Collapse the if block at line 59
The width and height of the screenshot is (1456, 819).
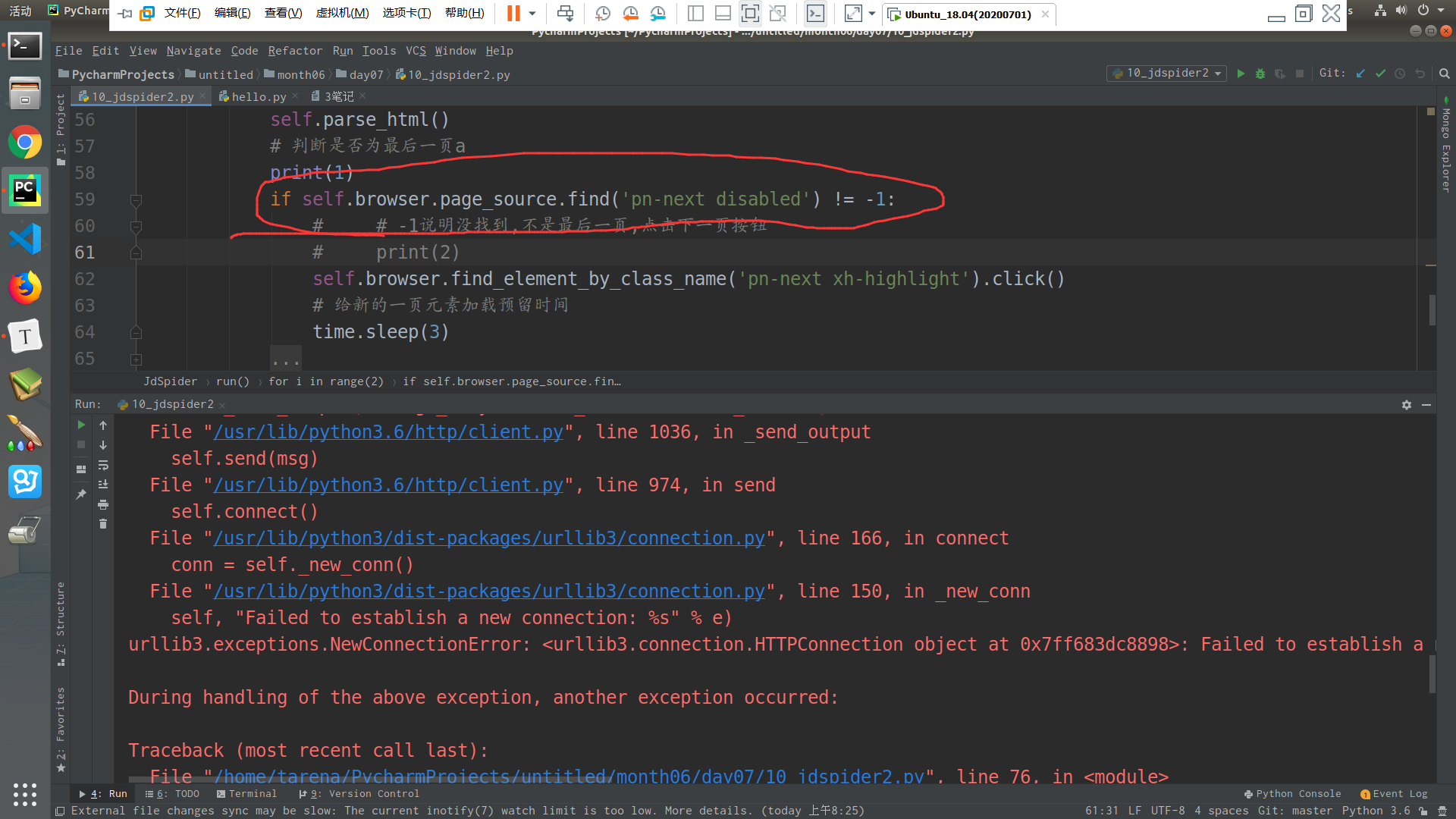pyautogui.click(x=136, y=200)
